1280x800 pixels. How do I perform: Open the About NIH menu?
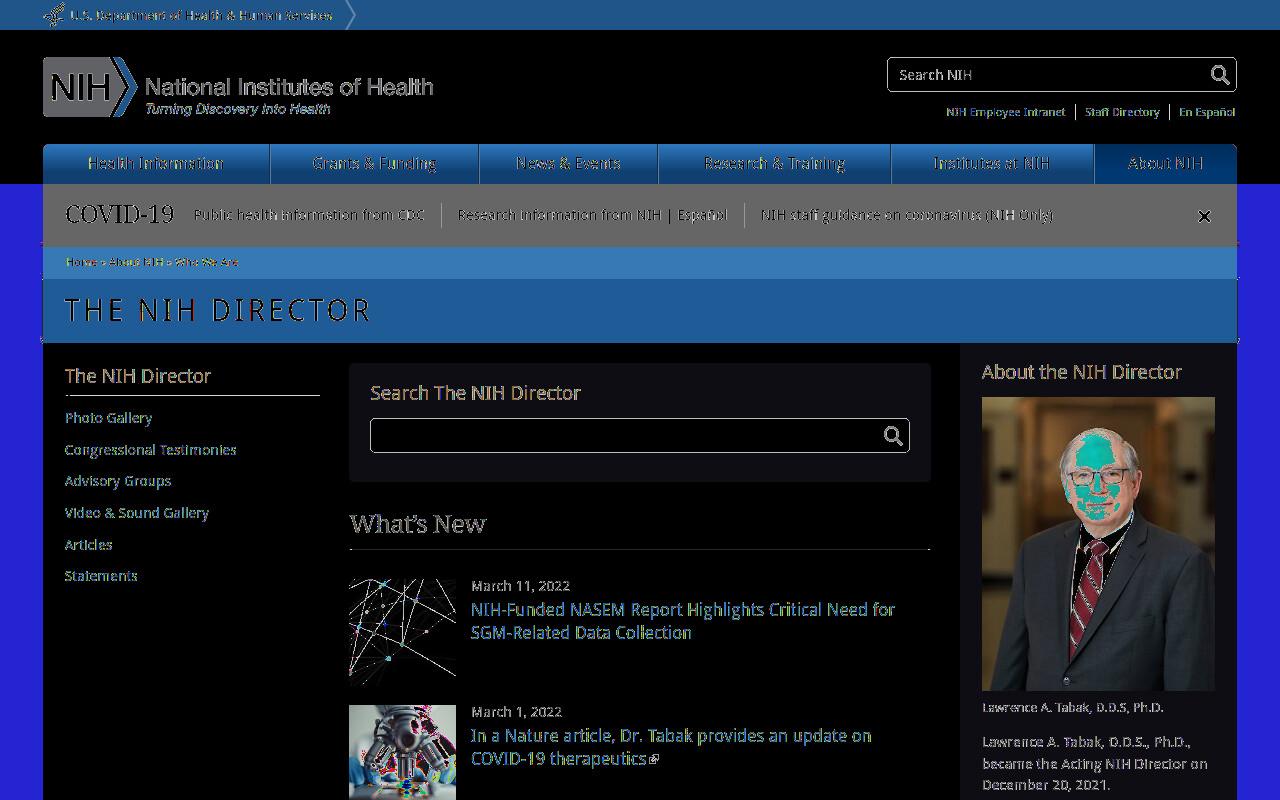(1166, 164)
